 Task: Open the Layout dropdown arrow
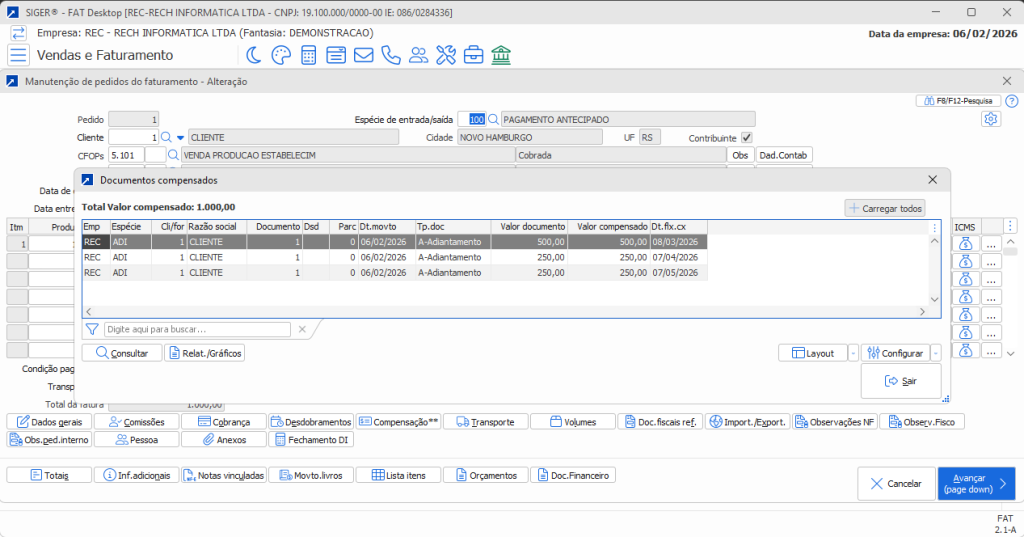pyautogui.click(x=853, y=353)
